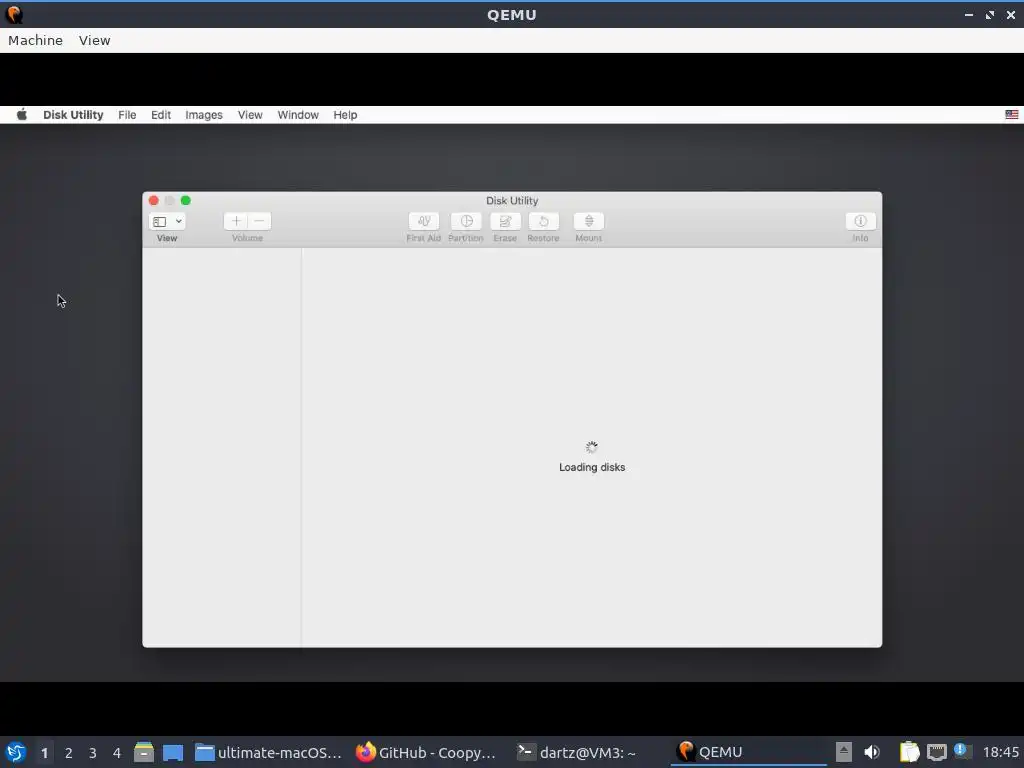Open the Help menu
Screen dimensions: 1024x768
(x=345, y=115)
